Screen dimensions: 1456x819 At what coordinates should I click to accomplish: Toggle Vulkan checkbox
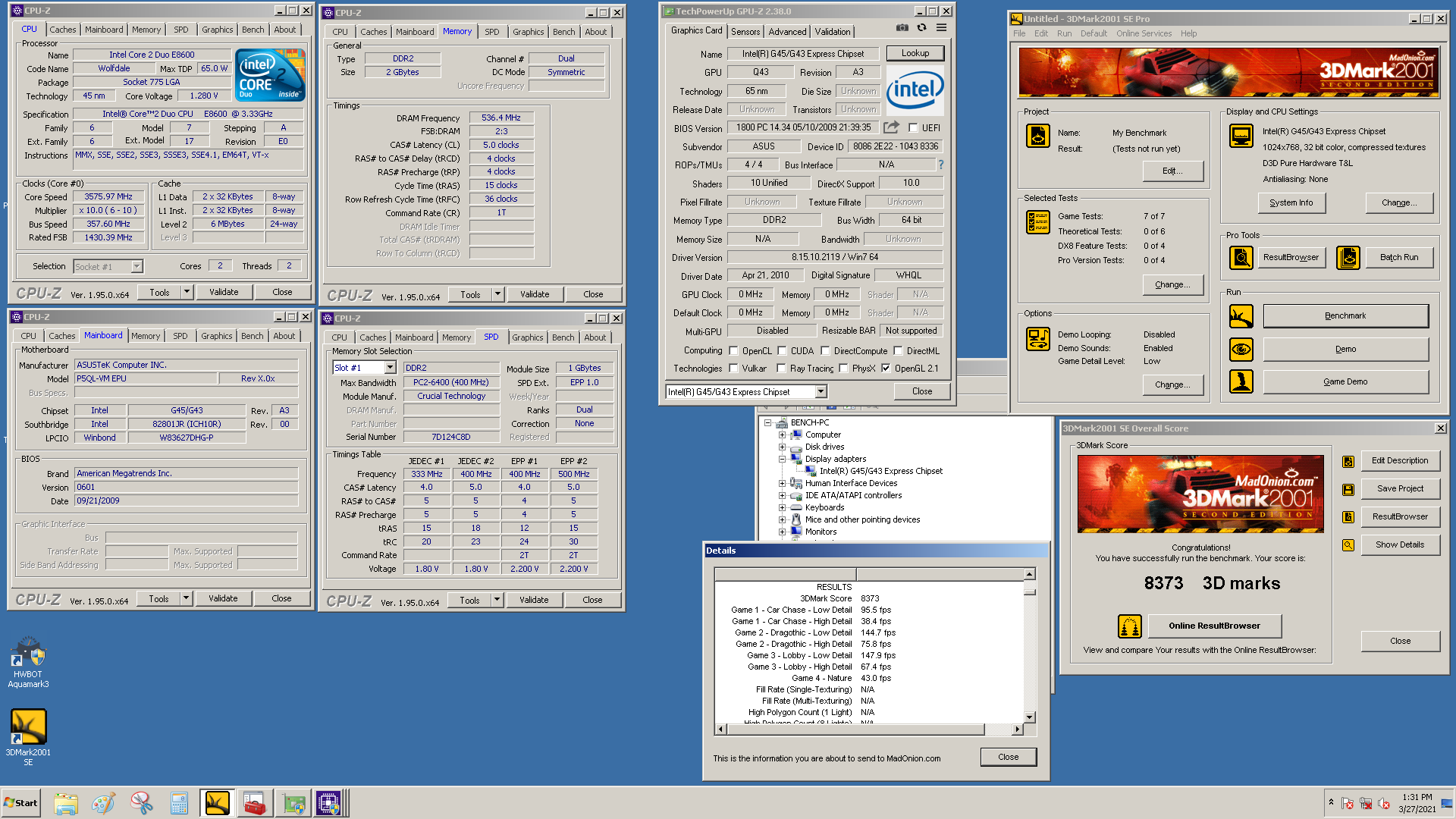point(733,369)
